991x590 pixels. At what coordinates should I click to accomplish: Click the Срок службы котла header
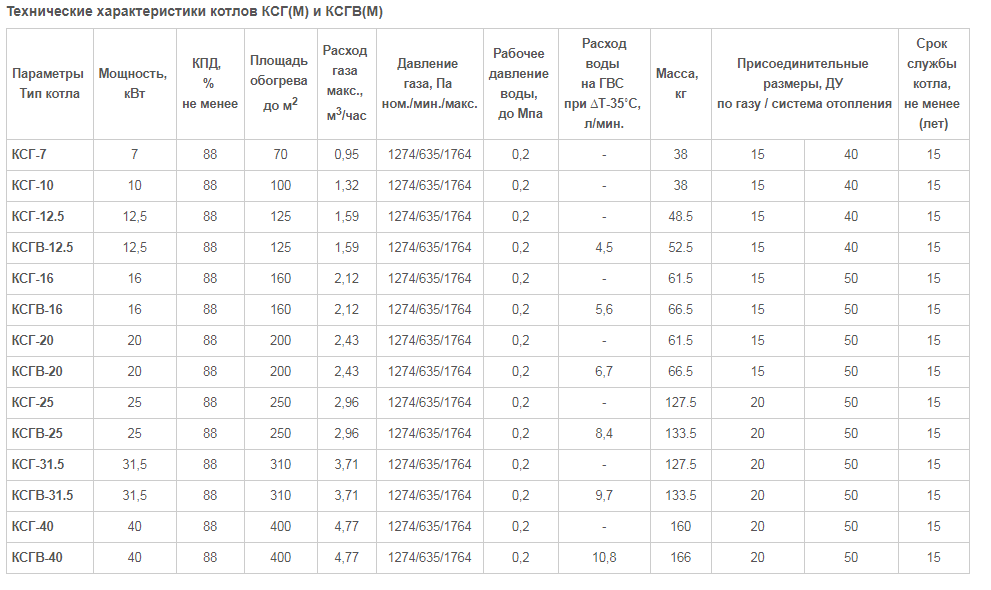coord(933,83)
